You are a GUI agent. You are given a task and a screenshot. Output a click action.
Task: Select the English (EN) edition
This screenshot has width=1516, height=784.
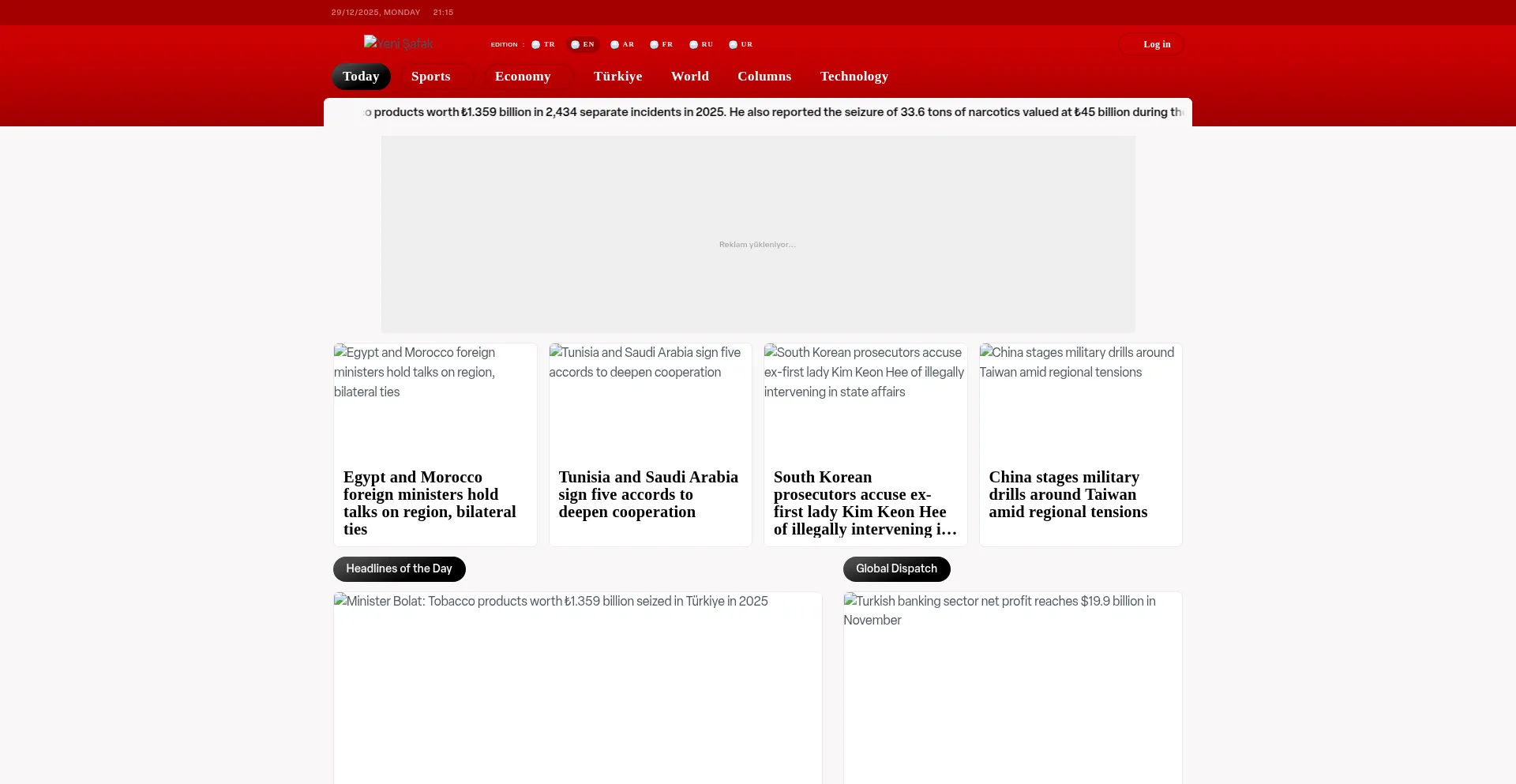point(583,45)
